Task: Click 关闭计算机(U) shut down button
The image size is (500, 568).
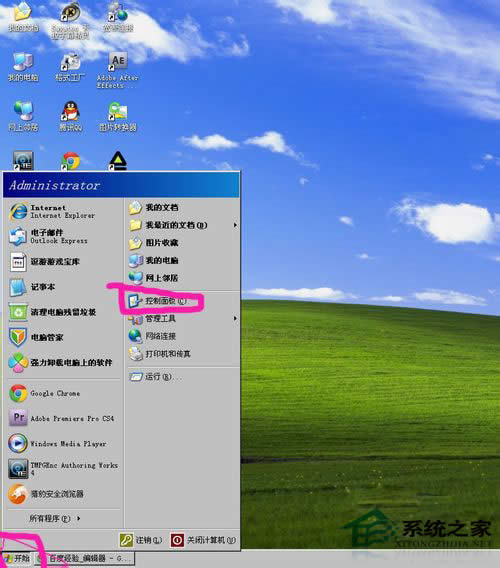Action: pyautogui.click(x=204, y=540)
